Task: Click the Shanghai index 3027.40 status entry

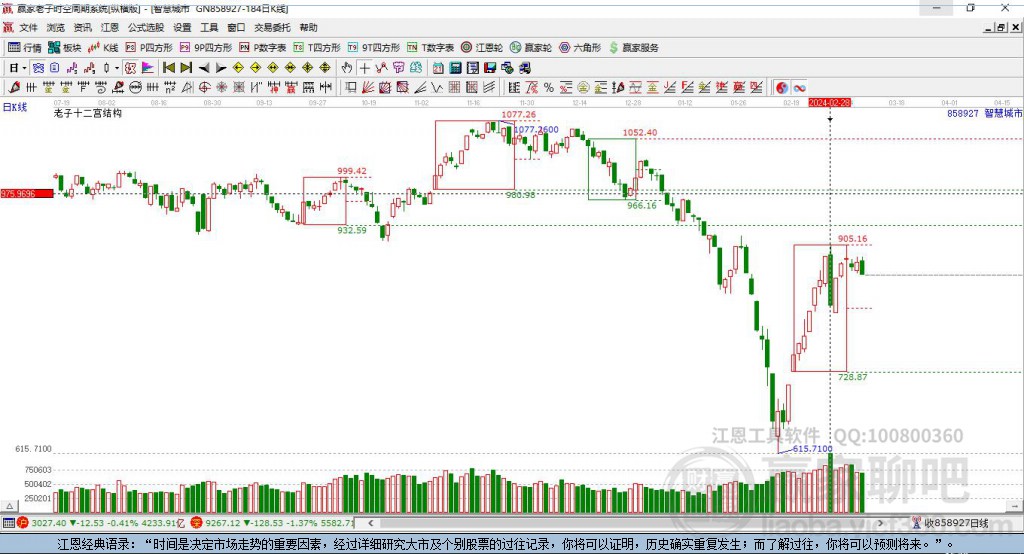Action: [101, 523]
